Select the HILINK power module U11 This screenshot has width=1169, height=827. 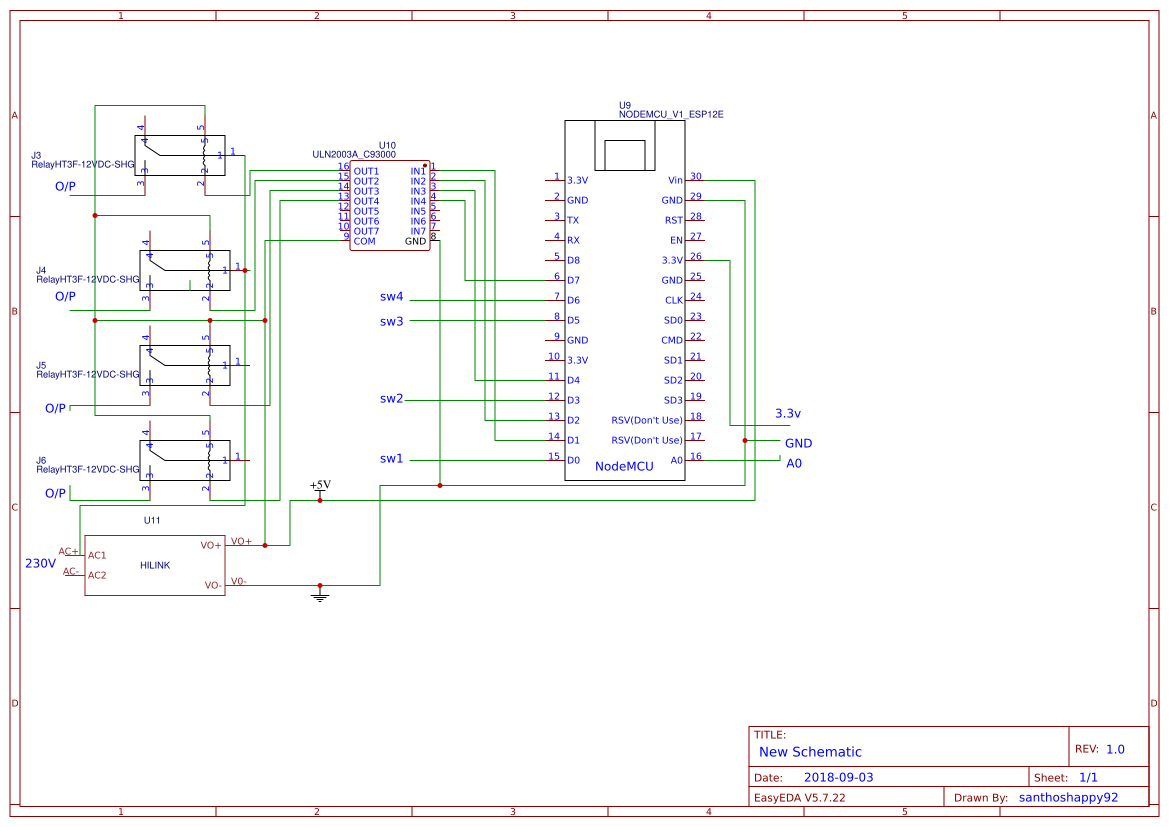(x=155, y=565)
